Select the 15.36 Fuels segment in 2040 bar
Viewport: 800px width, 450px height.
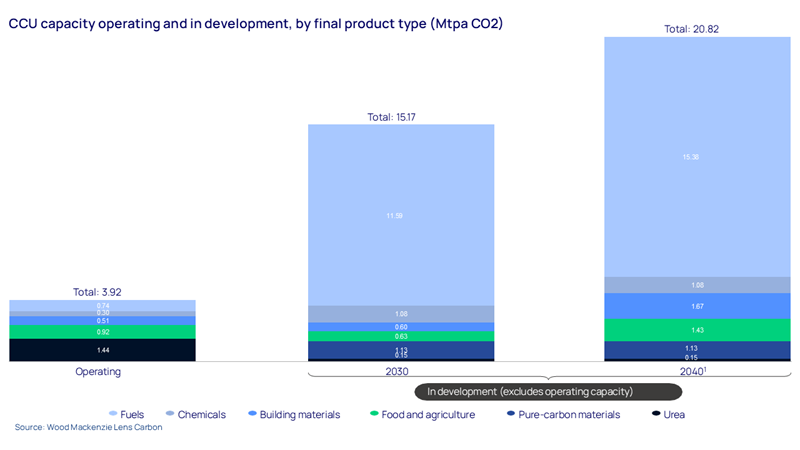click(697, 156)
